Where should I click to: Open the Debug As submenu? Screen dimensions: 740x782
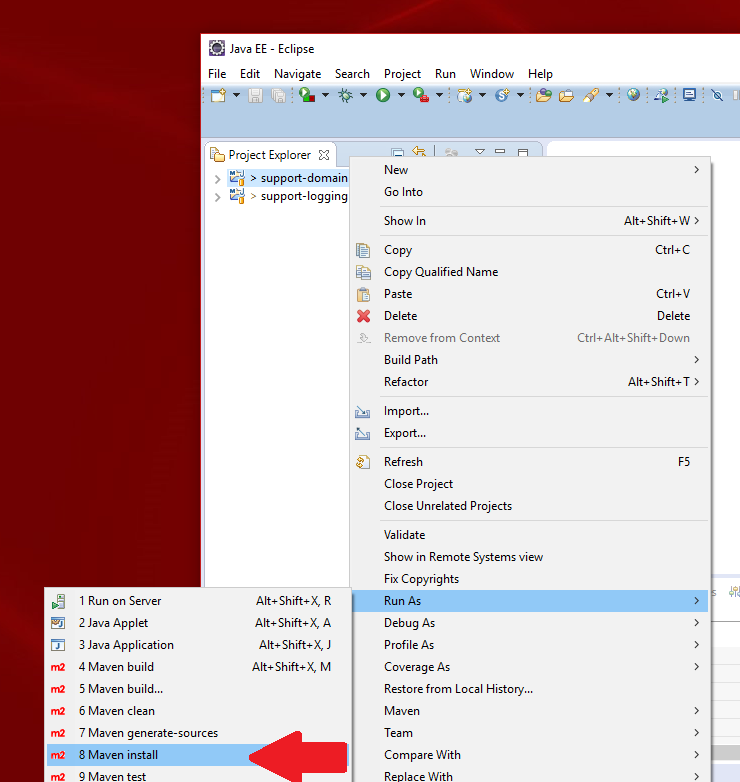tap(409, 623)
